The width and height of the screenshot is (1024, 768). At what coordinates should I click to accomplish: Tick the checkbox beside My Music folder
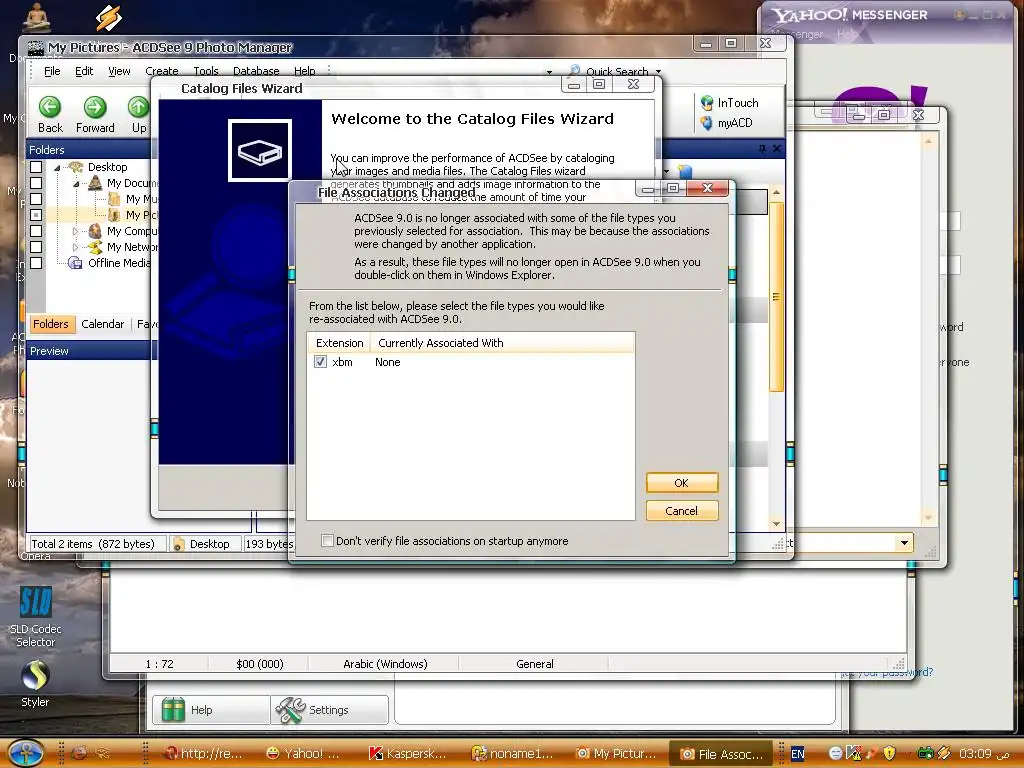coord(36,199)
